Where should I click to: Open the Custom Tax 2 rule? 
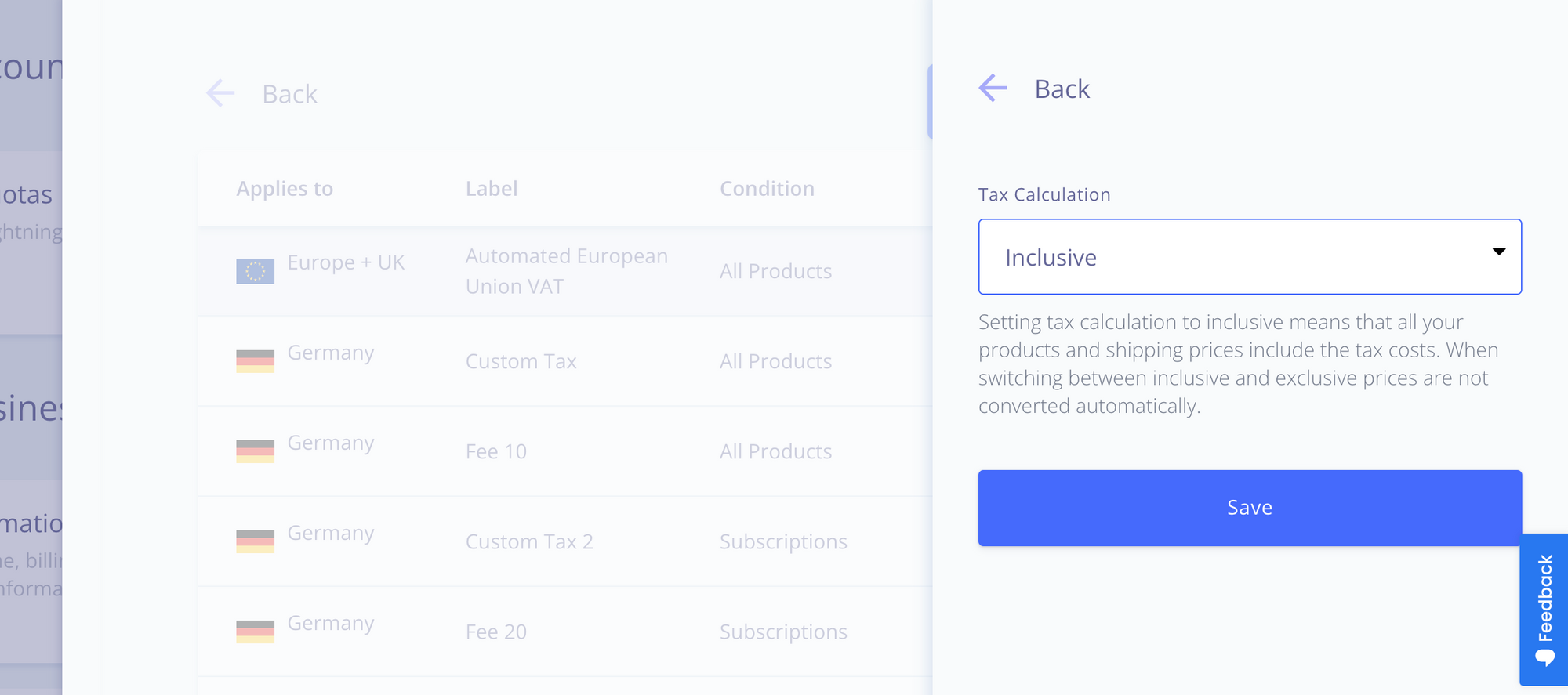pyautogui.click(x=565, y=541)
